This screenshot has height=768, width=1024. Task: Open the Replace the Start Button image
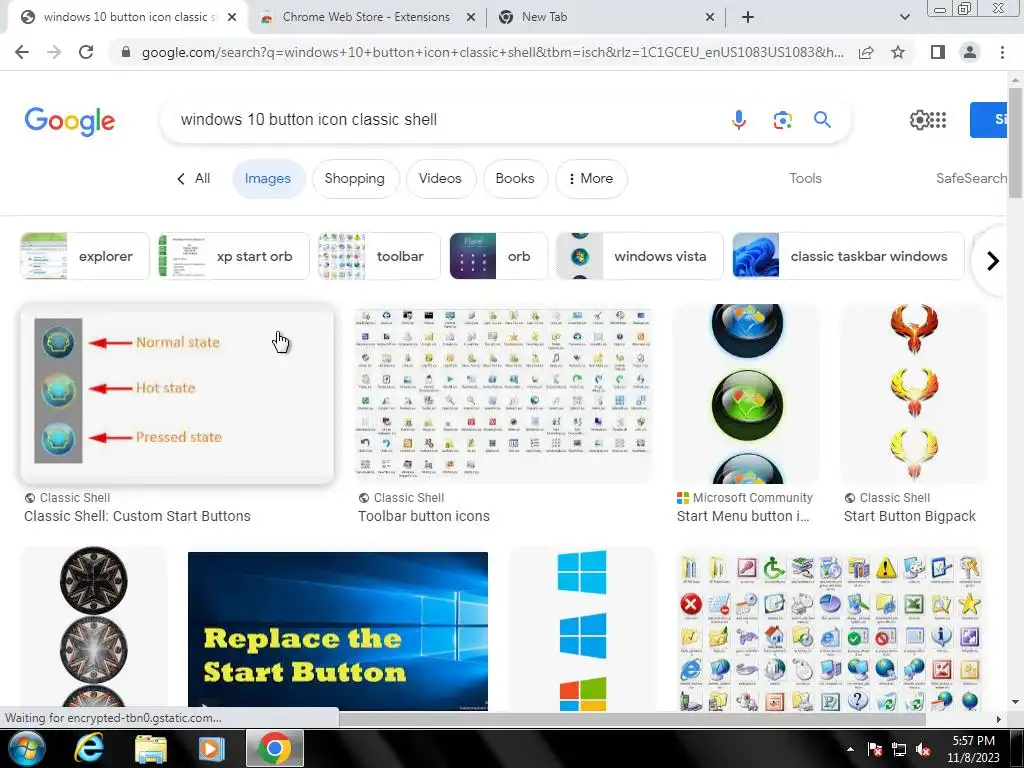pyautogui.click(x=338, y=630)
